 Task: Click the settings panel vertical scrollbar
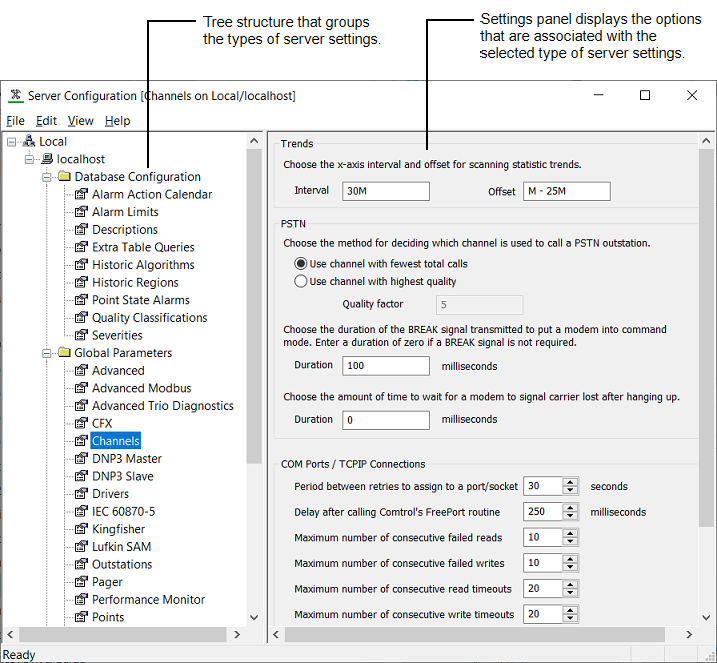[706, 340]
